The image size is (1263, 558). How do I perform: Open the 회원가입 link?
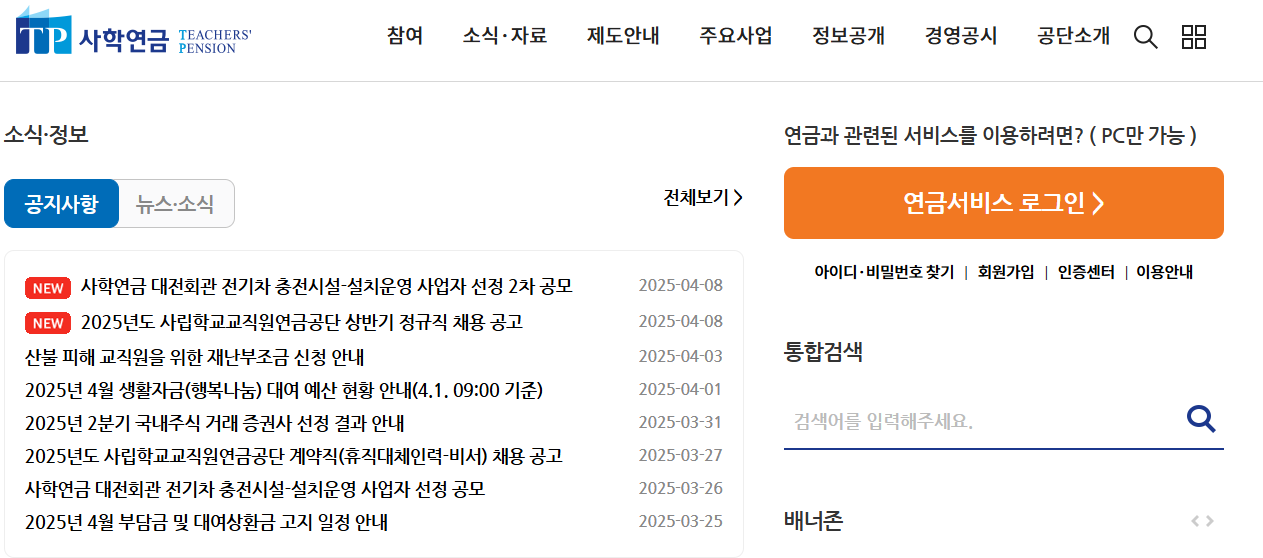pyautogui.click(x=1006, y=272)
